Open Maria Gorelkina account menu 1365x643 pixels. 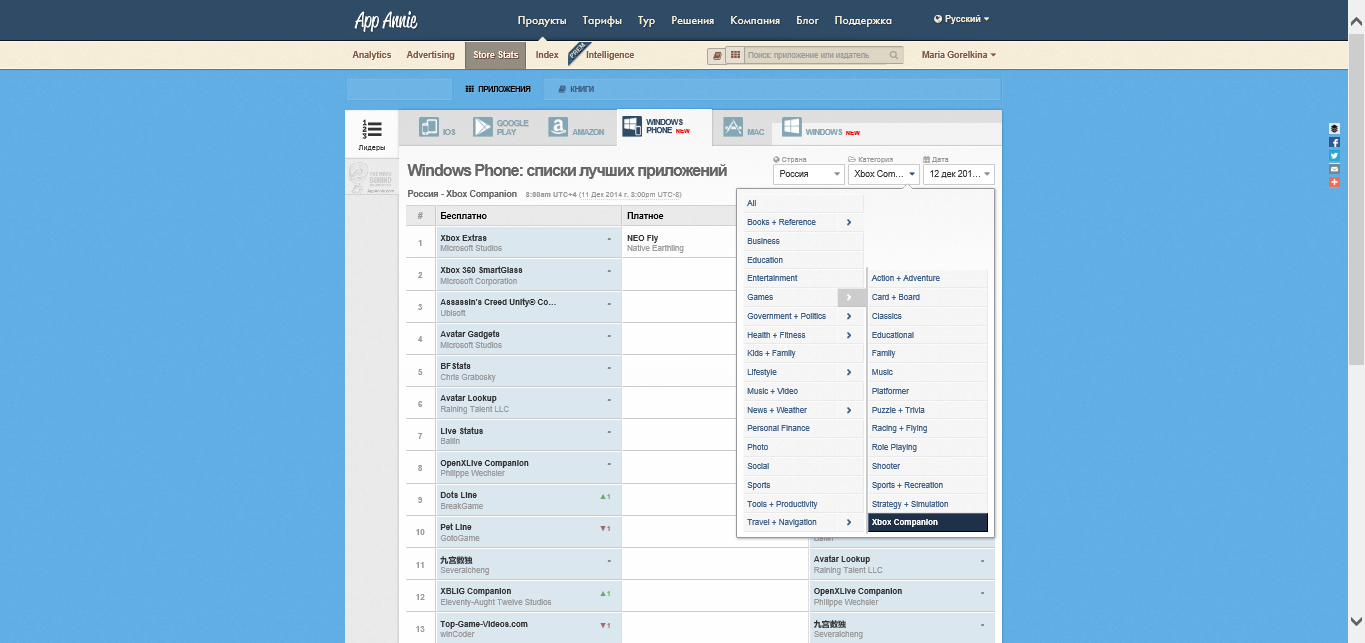pyautogui.click(x=958, y=55)
